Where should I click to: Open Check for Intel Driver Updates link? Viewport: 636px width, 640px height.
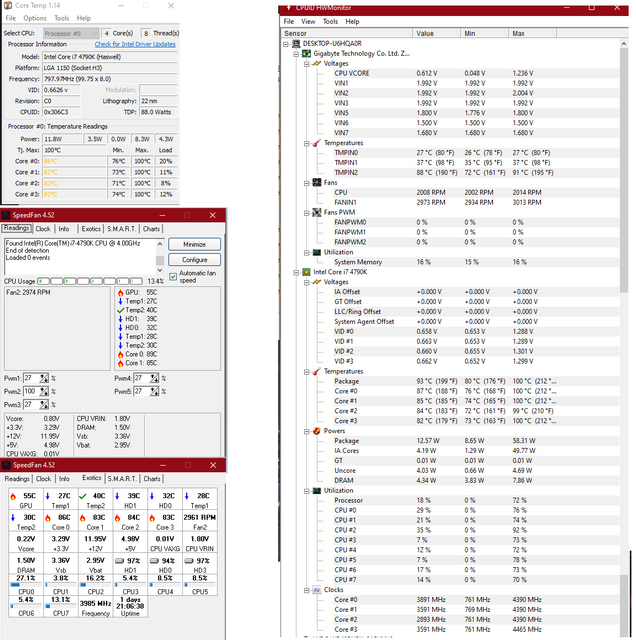tap(135, 44)
